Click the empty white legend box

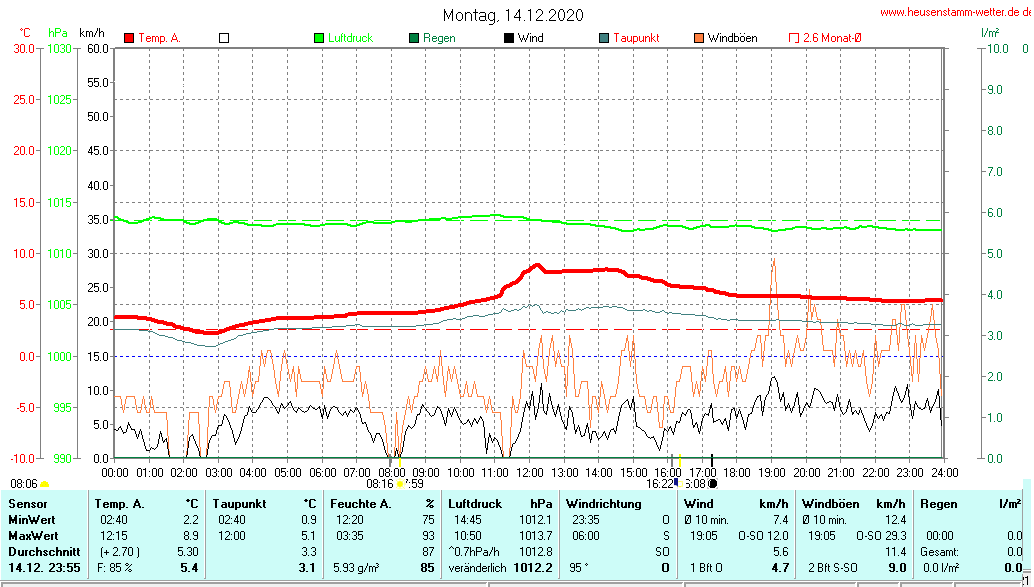click(x=224, y=38)
